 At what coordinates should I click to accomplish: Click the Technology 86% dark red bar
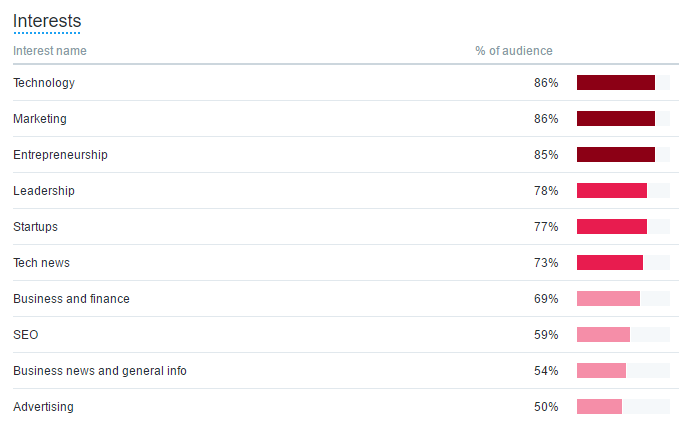click(616, 82)
